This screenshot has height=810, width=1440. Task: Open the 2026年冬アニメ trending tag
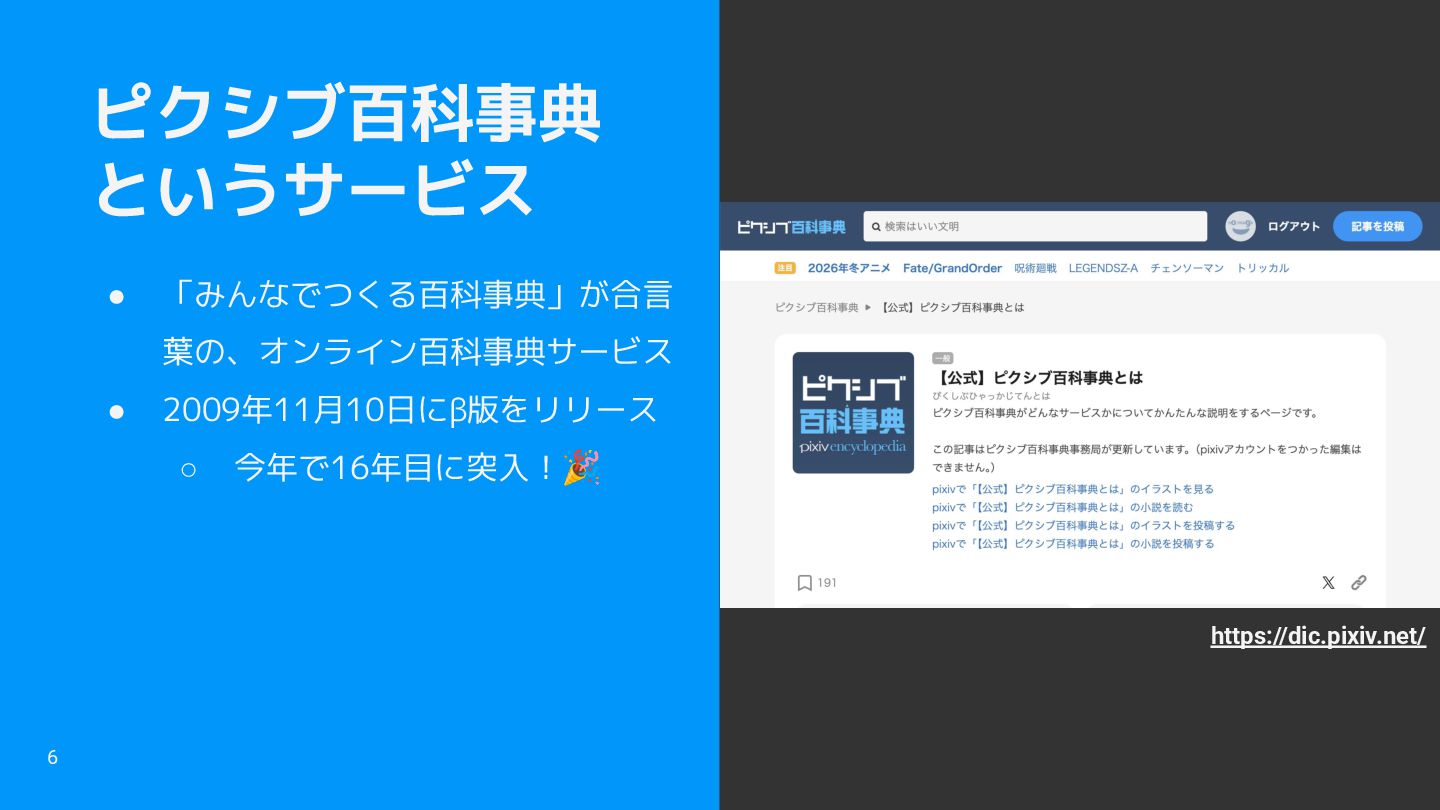pyautogui.click(x=849, y=268)
